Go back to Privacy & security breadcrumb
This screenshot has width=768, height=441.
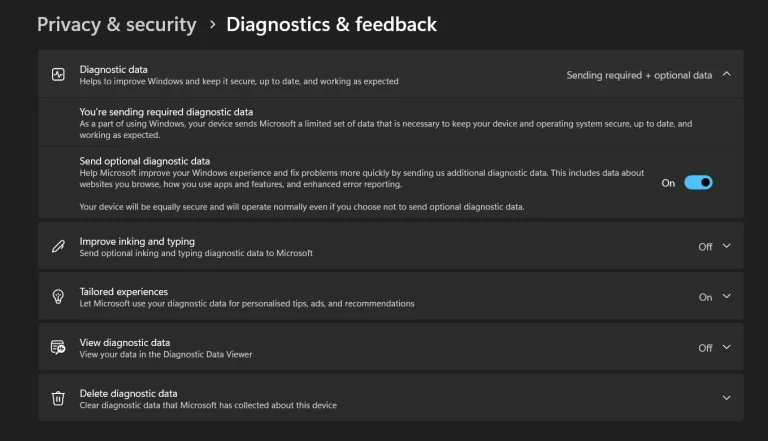click(116, 24)
